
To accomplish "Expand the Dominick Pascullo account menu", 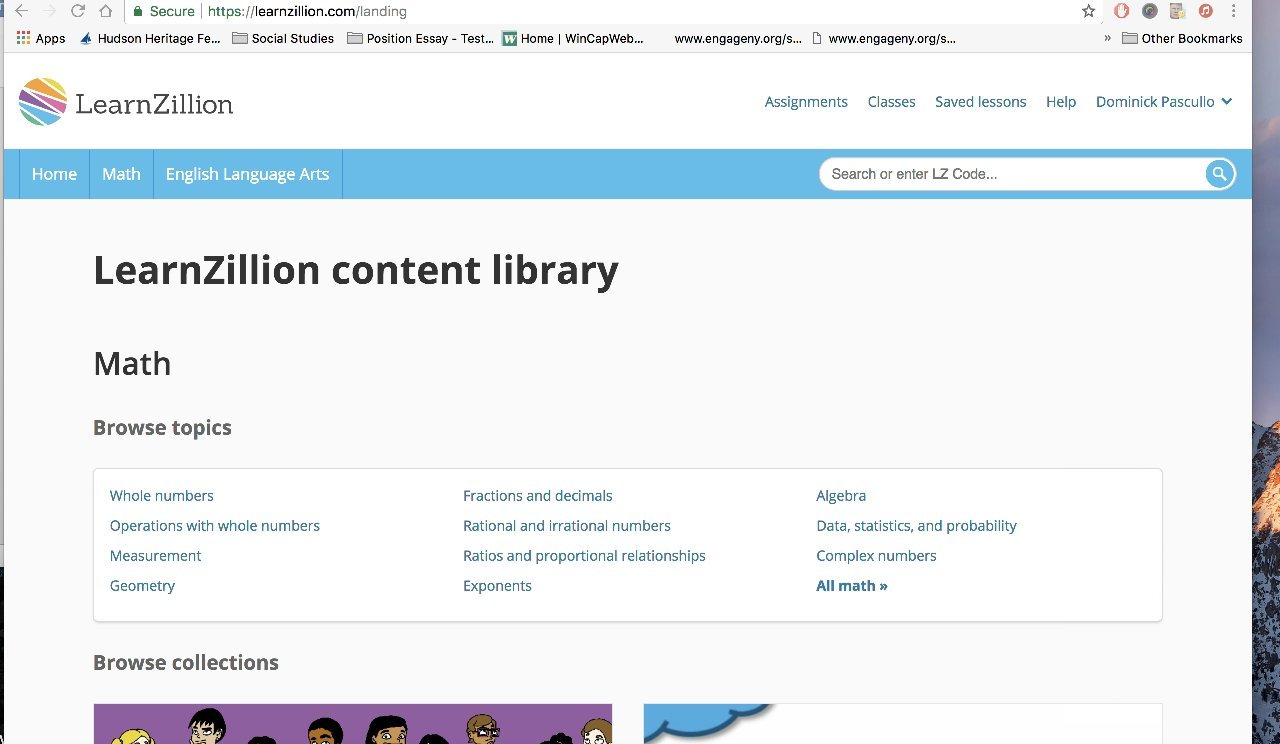I will coord(1163,101).
